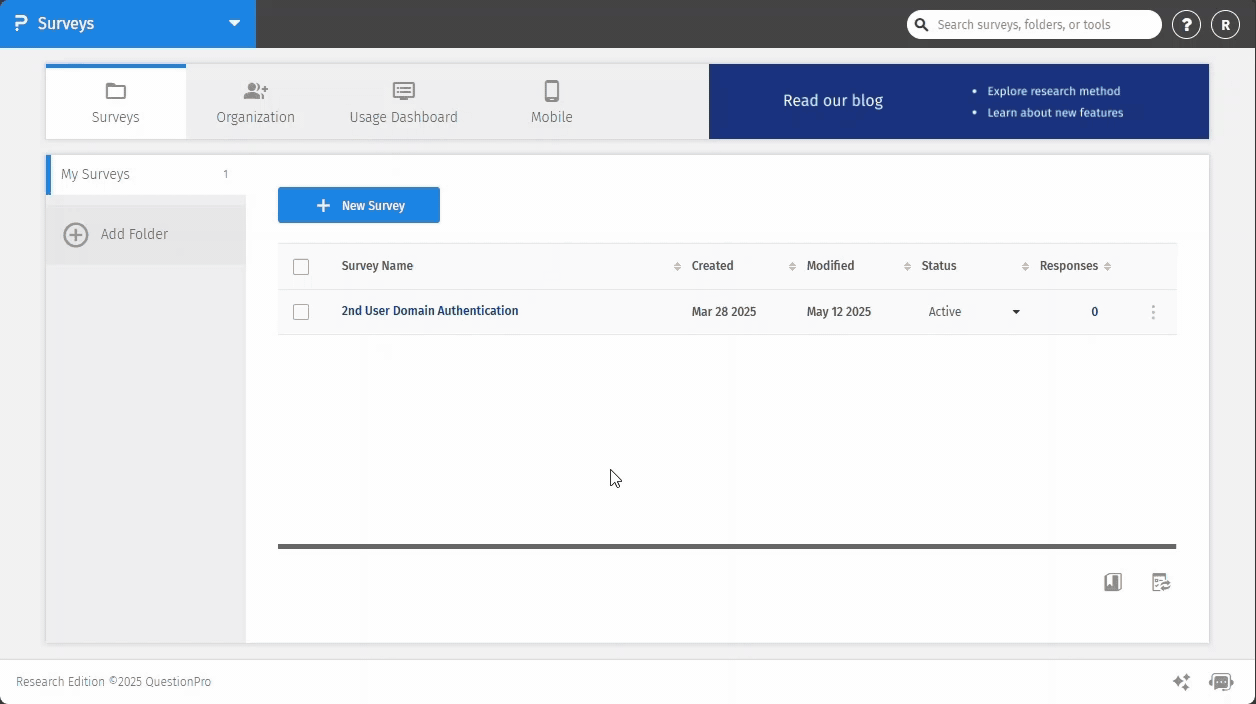
Task: Open the chat support bubble icon
Action: [1221, 682]
